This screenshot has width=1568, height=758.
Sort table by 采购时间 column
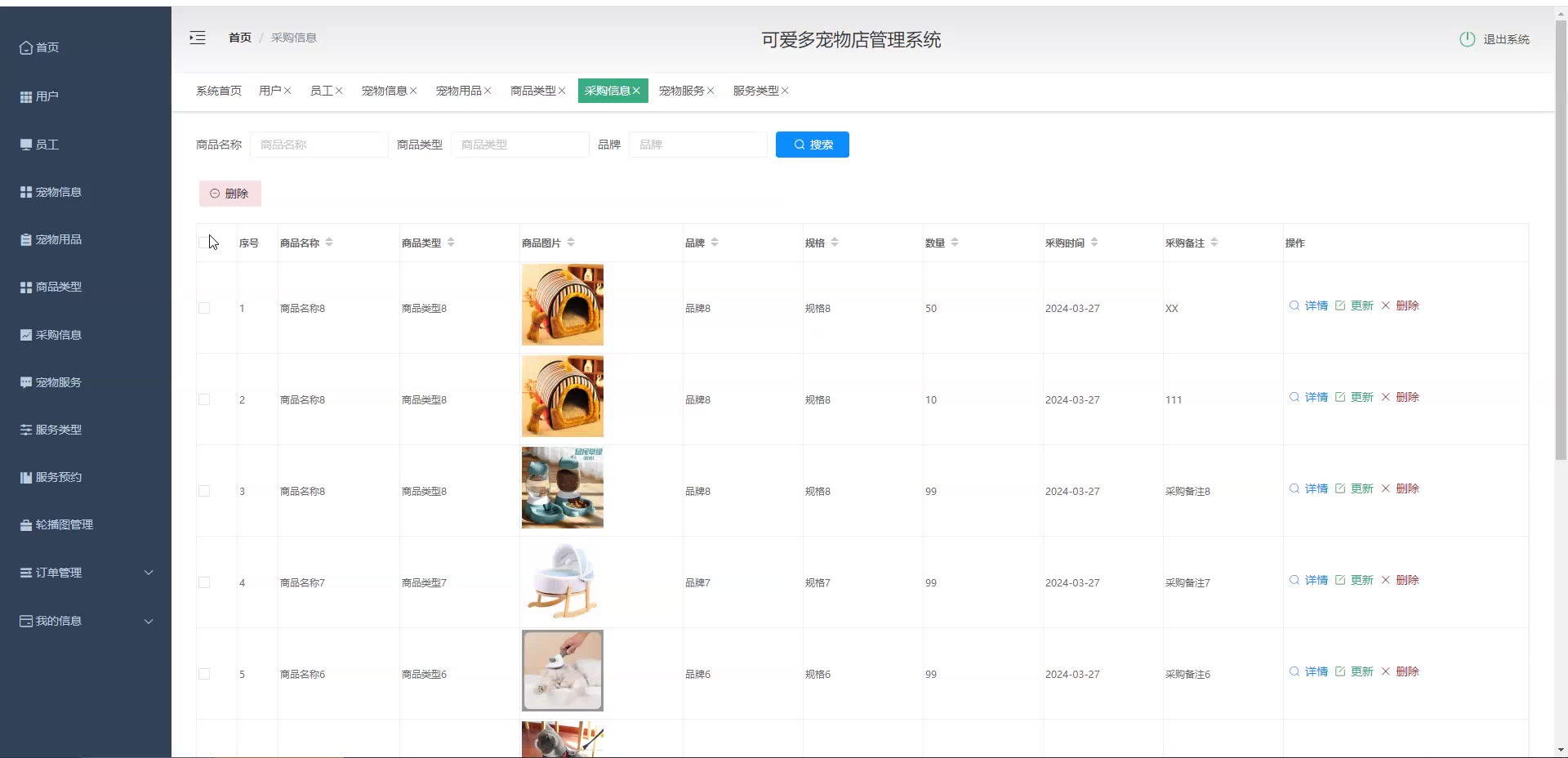tap(1094, 243)
